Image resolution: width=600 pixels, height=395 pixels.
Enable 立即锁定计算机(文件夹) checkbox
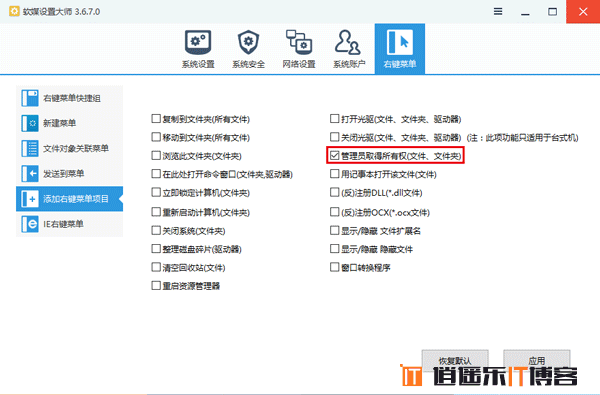point(156,192)
